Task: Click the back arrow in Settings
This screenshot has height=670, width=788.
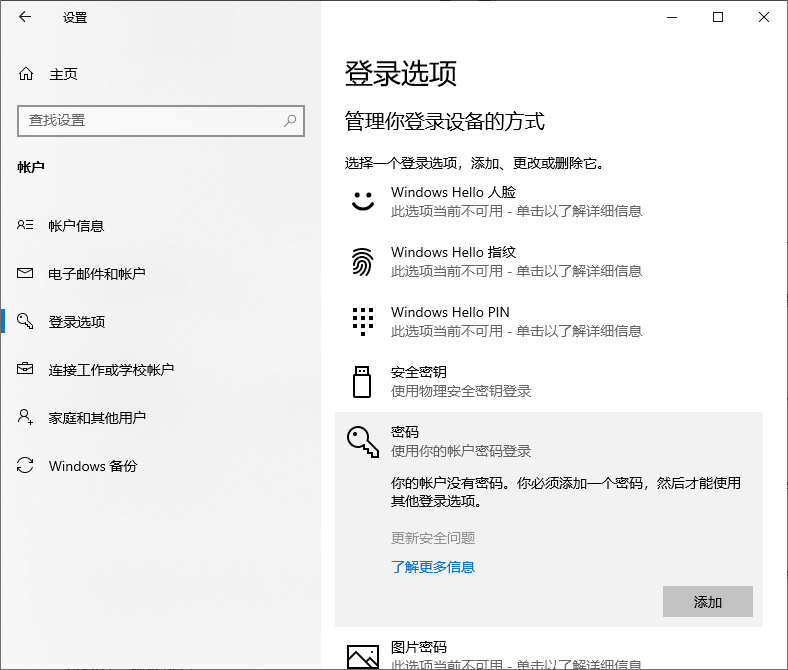Action: tap(25, 17)
